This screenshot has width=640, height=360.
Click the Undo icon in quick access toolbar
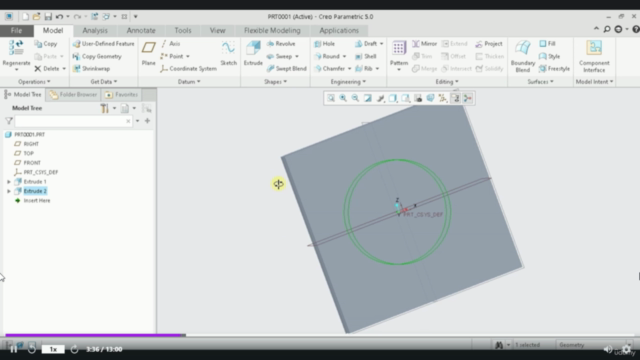coord(60,17)
